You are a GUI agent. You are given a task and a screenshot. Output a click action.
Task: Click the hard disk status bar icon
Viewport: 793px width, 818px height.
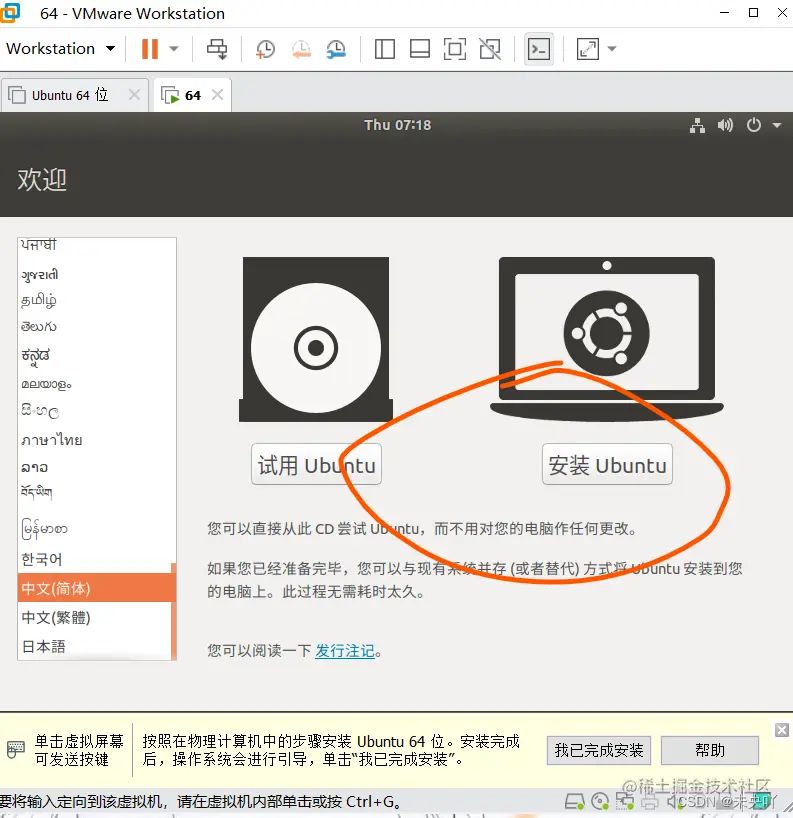(574, 801)
